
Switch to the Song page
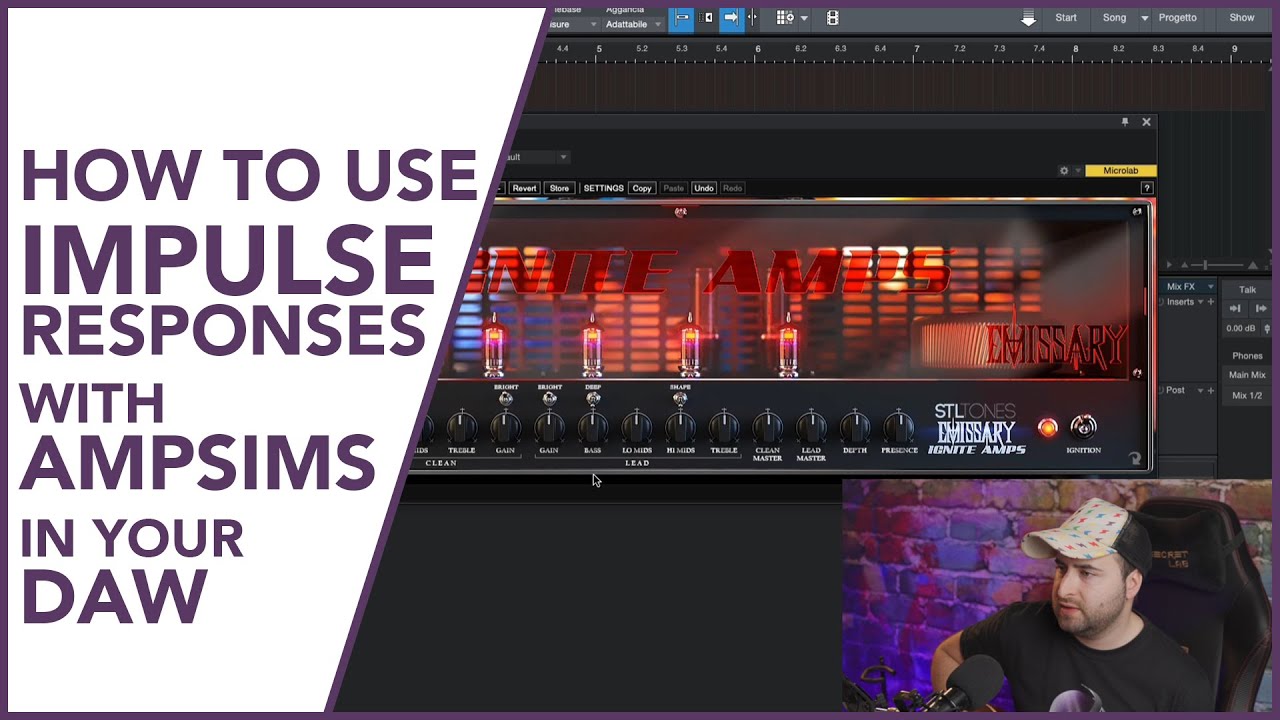[1114, 18]
